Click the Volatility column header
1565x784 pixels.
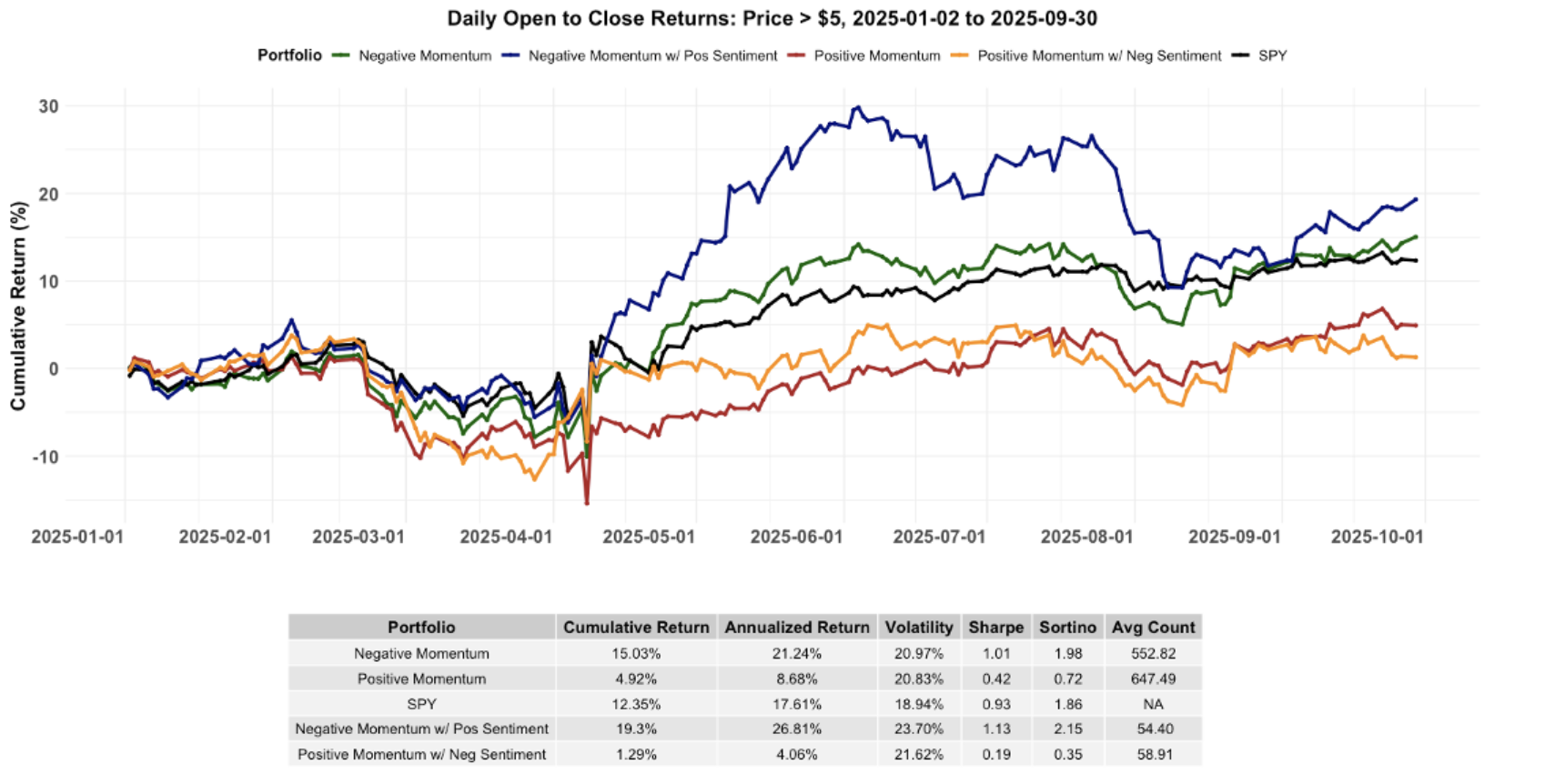click(919, 627)
